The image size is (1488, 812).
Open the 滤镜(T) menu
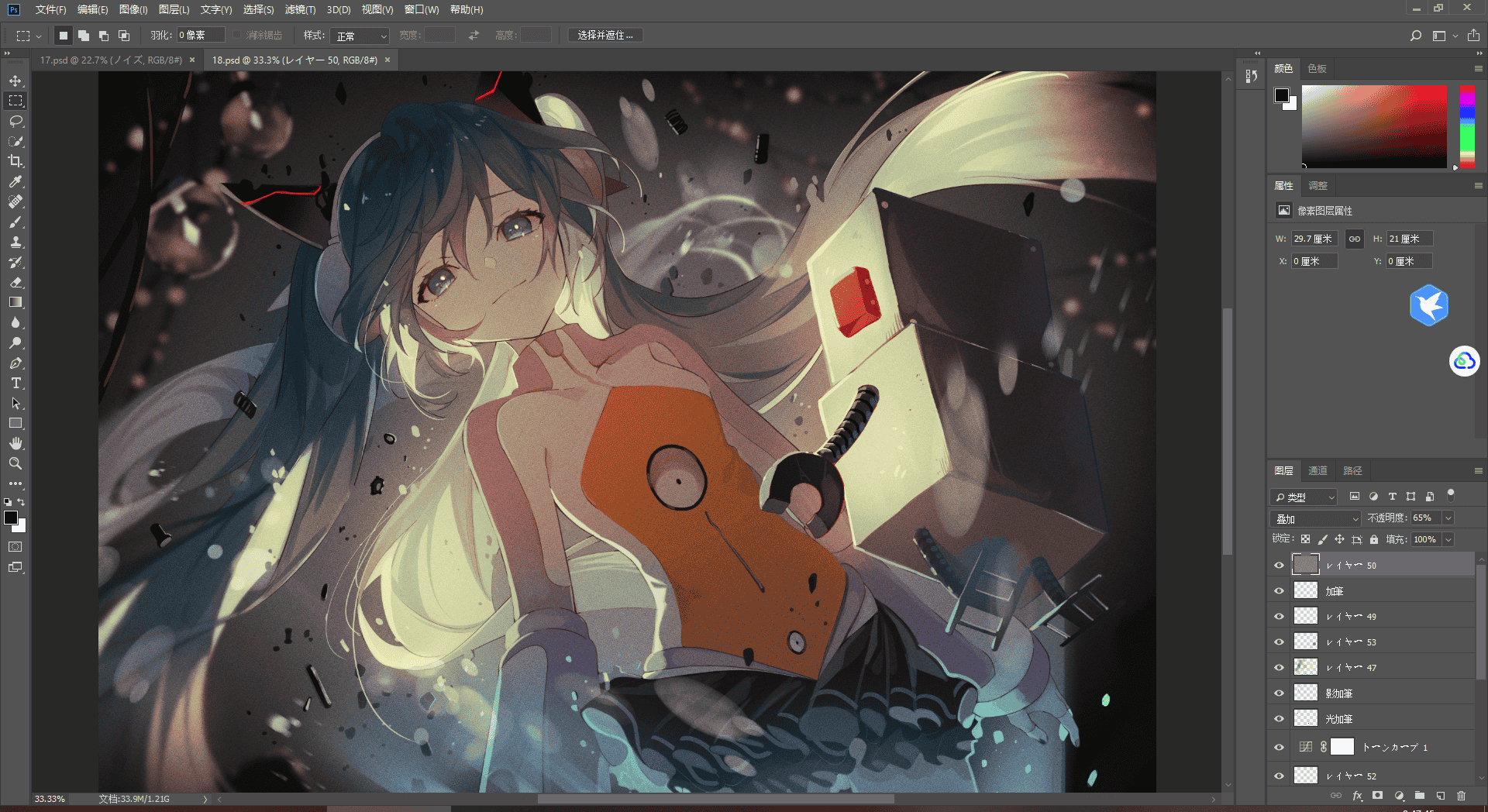(x=300, y=9)
